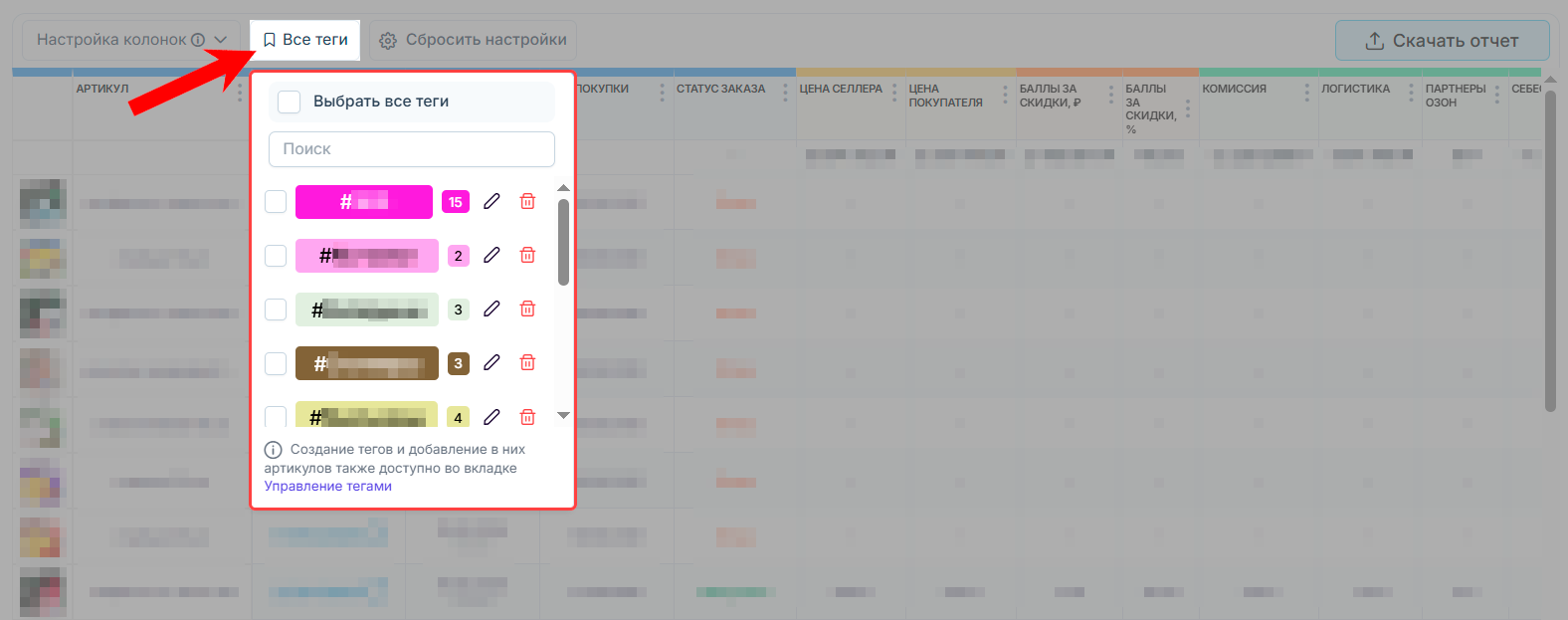Click the Логистика column header
Screen dimensions: 1568x620
(1355, 89)
